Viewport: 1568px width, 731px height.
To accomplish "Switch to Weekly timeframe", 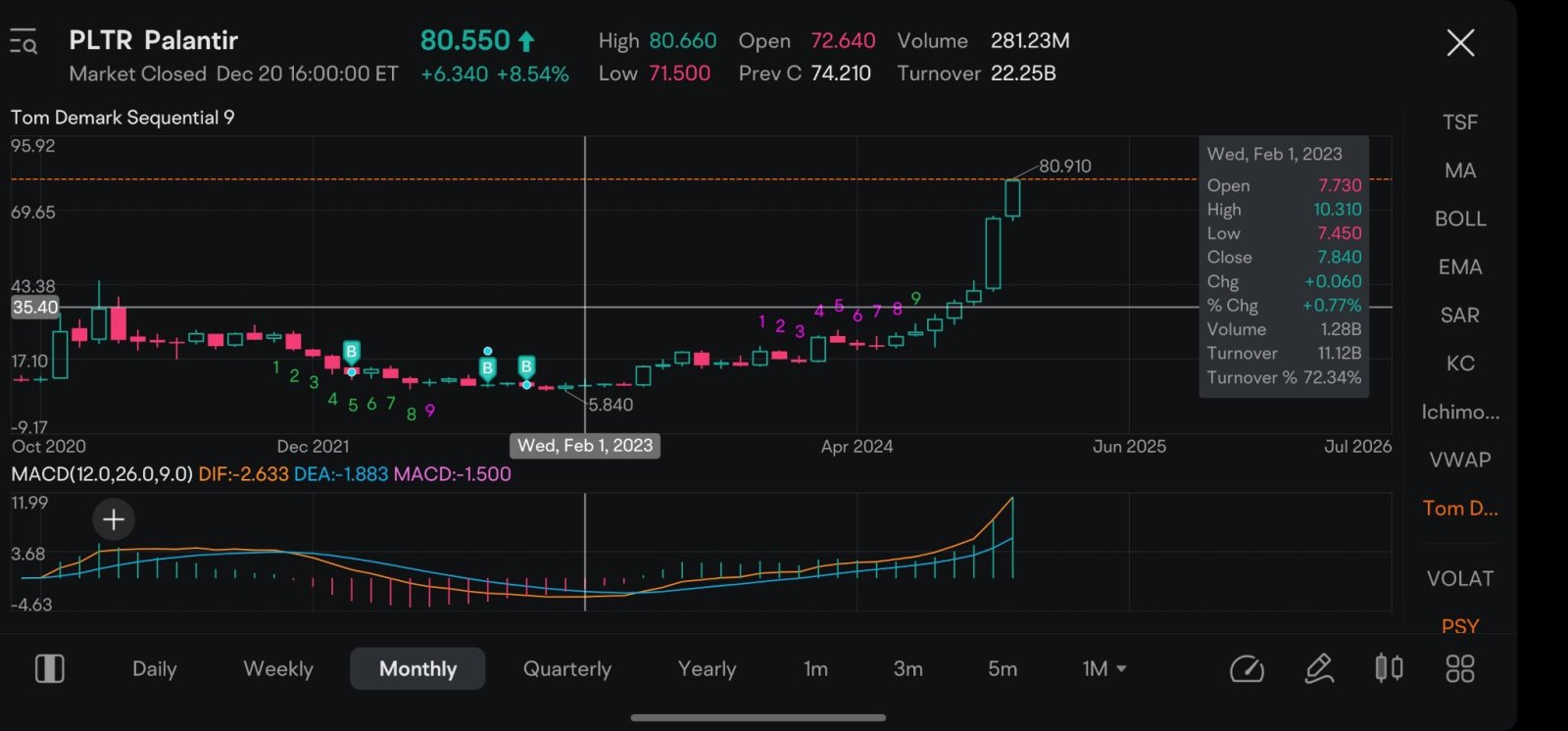I will click(x=278, y=668).
